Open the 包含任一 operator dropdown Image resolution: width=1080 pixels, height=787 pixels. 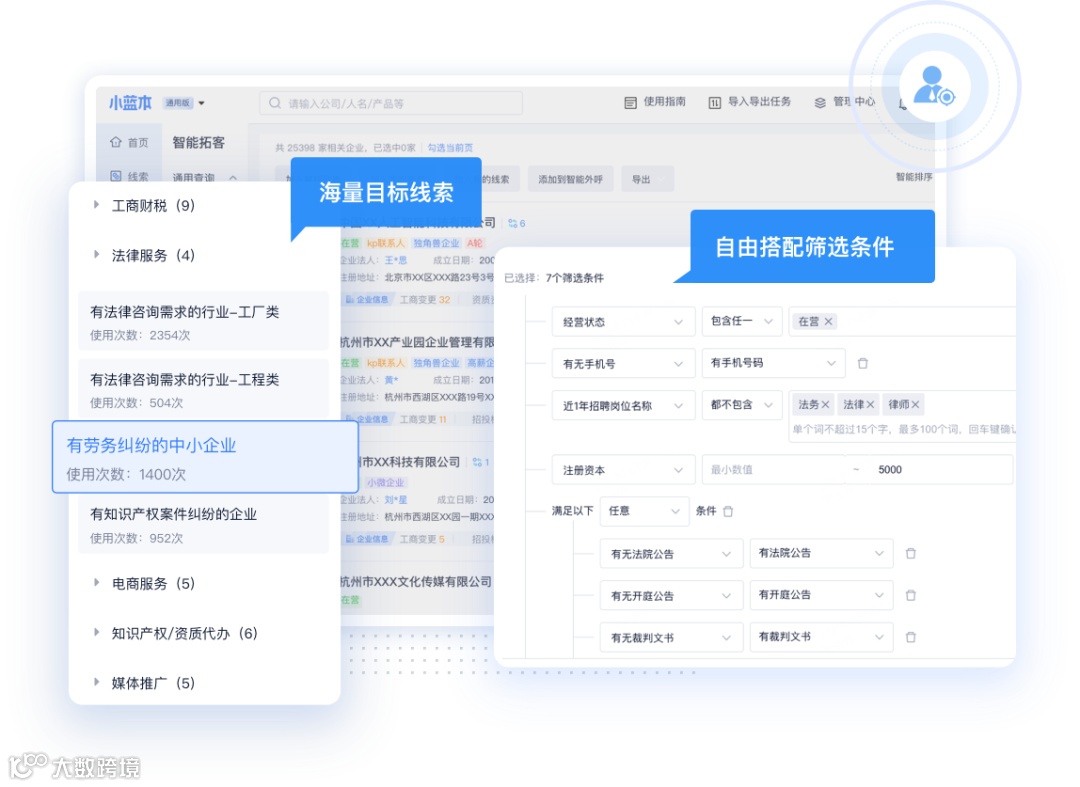click(742, 321)
